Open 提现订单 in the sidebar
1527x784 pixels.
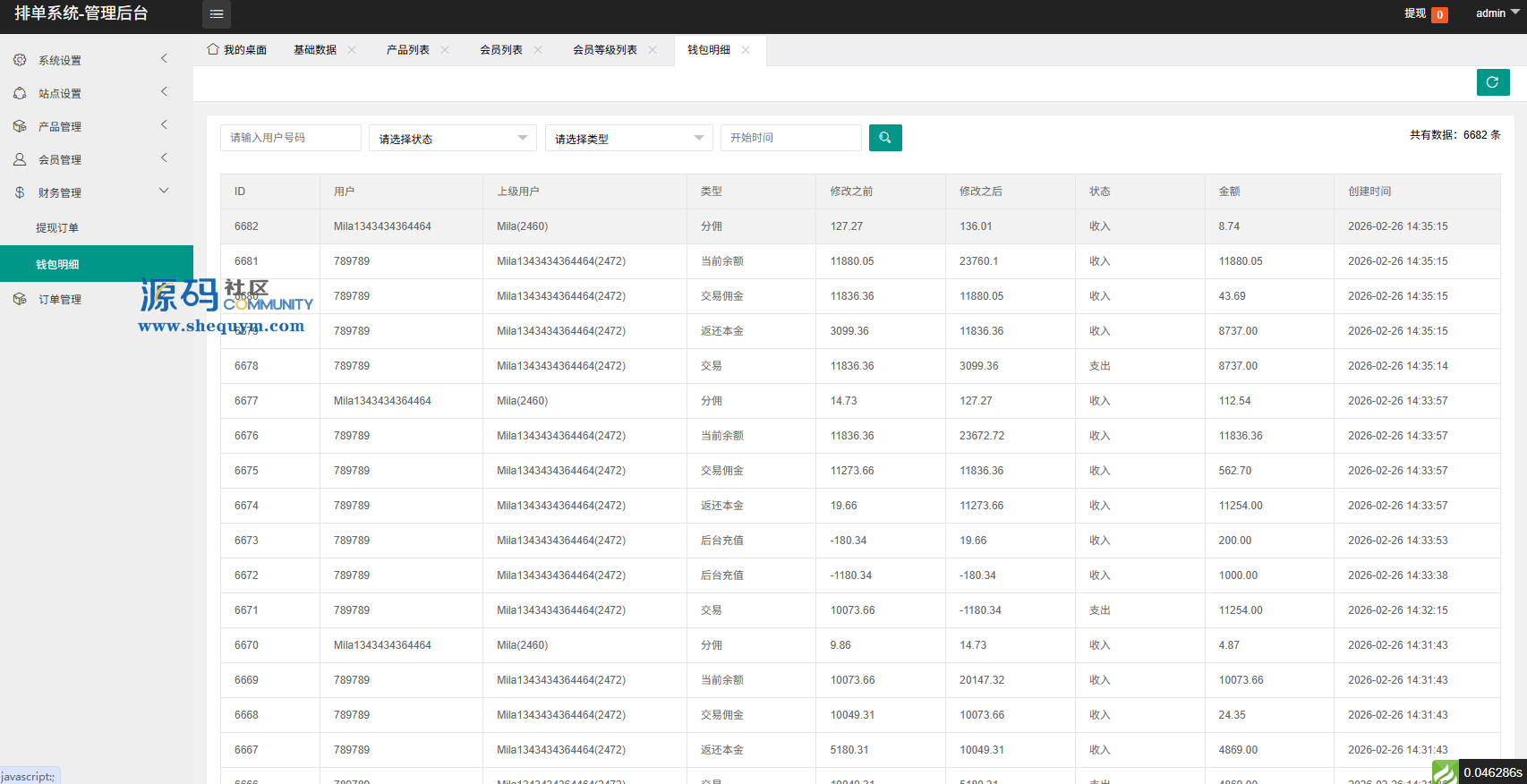[x=57, y=227]
